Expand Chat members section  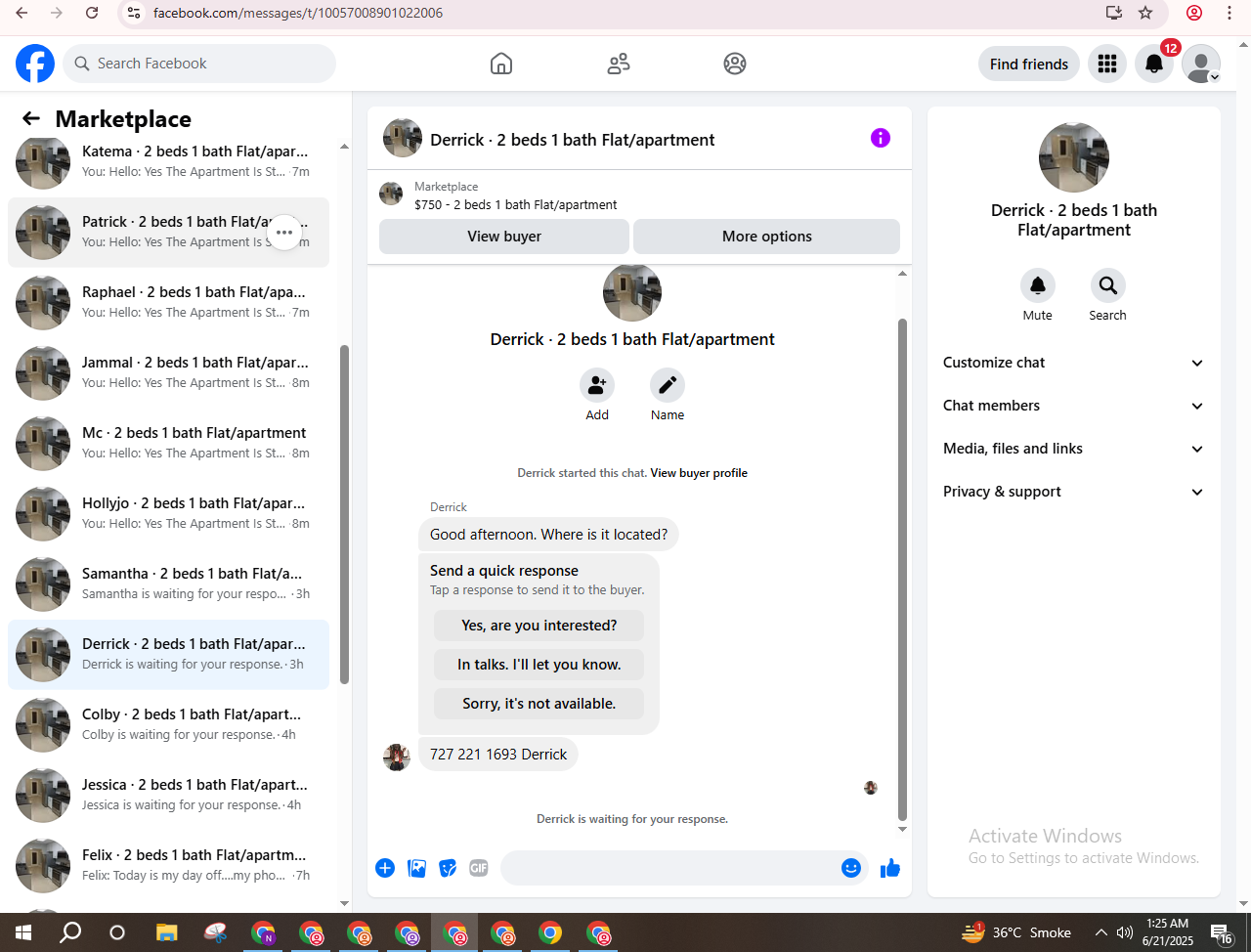click(x=1074, y=406)
